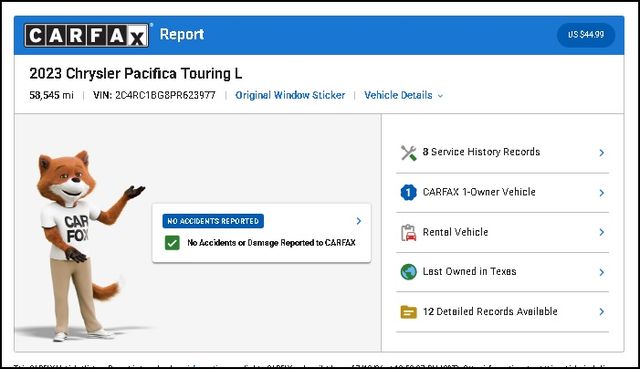The image size is (640, 369).
Task: Click the CAR FOX mascot image
Action: pos(84,245)
